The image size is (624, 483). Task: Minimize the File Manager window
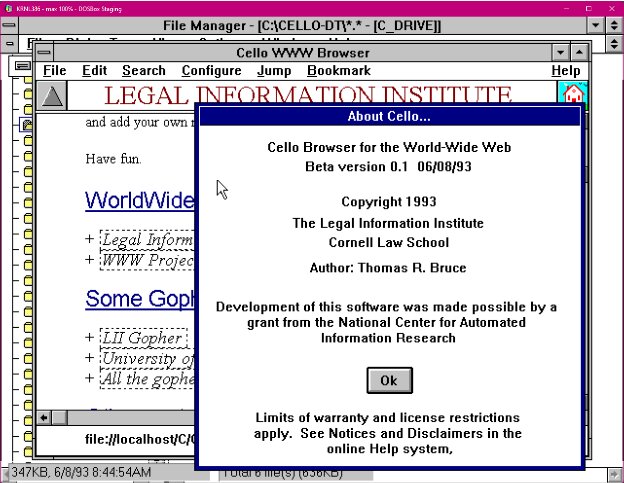(x=596, y=25)
